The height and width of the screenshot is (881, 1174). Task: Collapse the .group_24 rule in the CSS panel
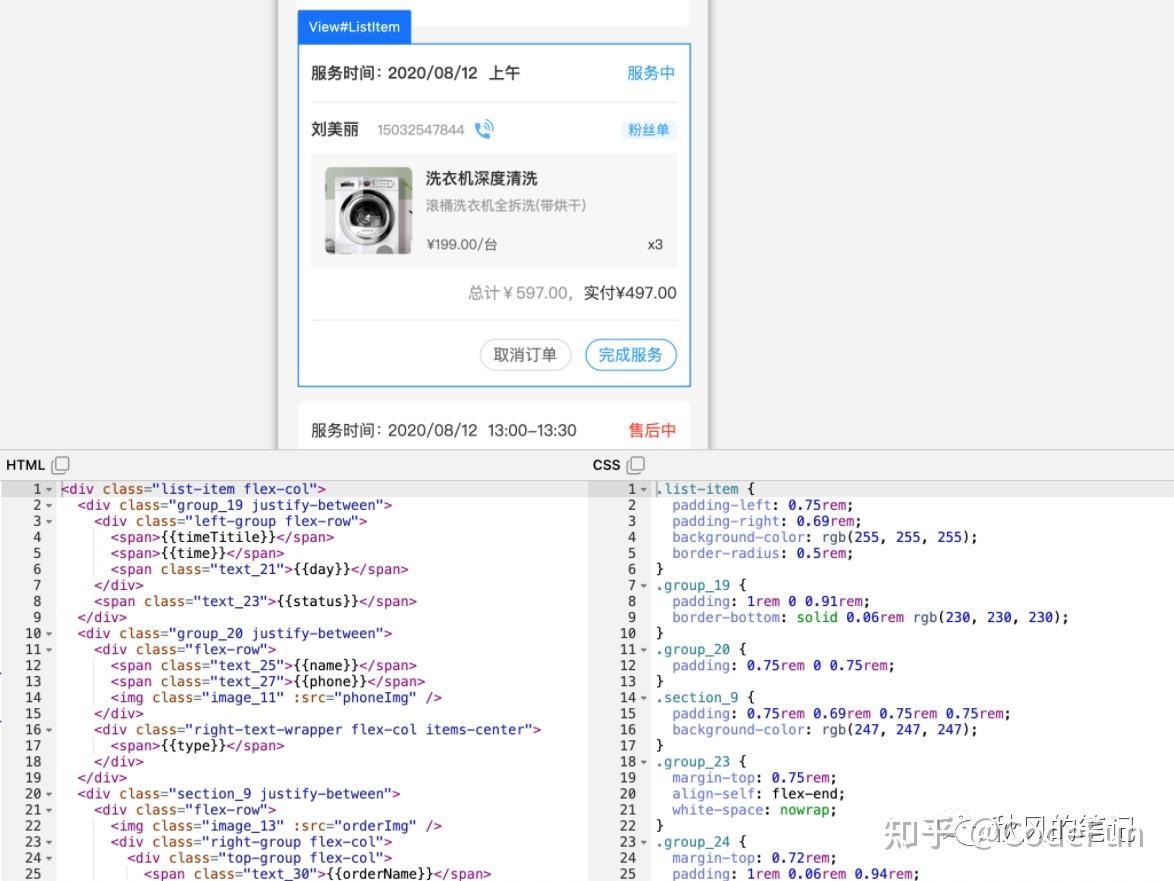(x=645, y=841)
